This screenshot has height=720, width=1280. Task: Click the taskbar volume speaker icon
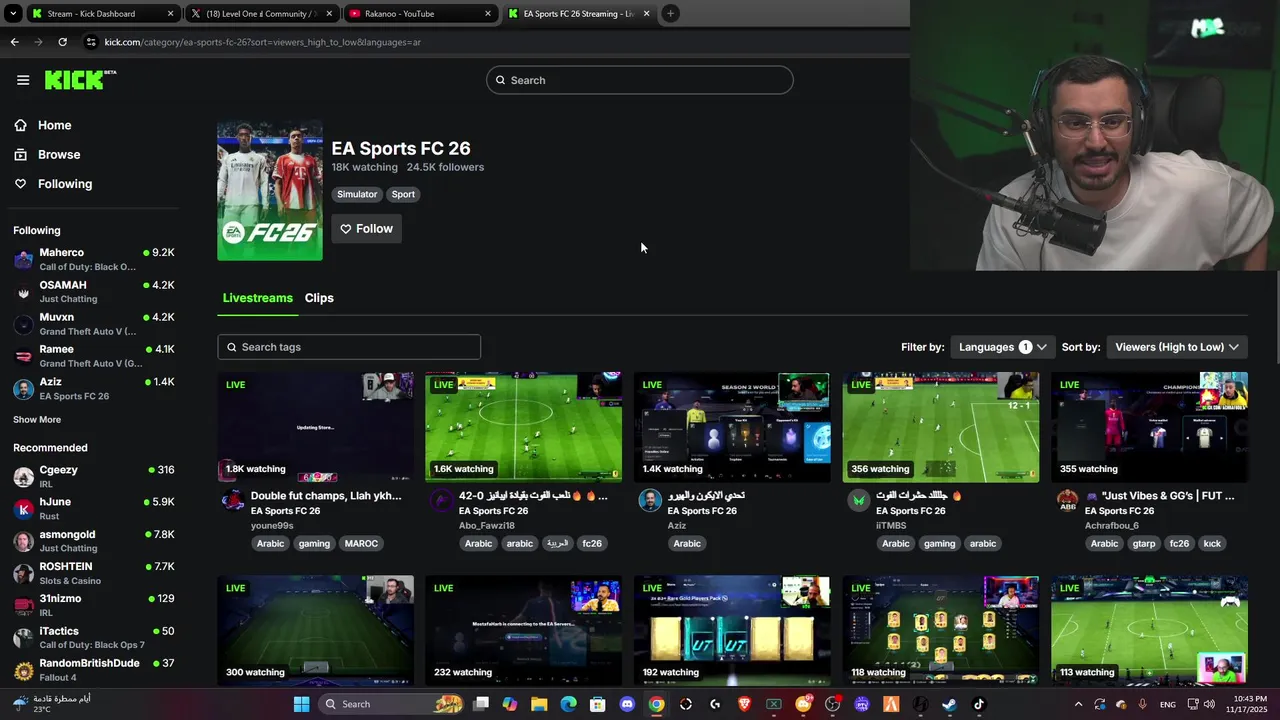[1209, 704]
